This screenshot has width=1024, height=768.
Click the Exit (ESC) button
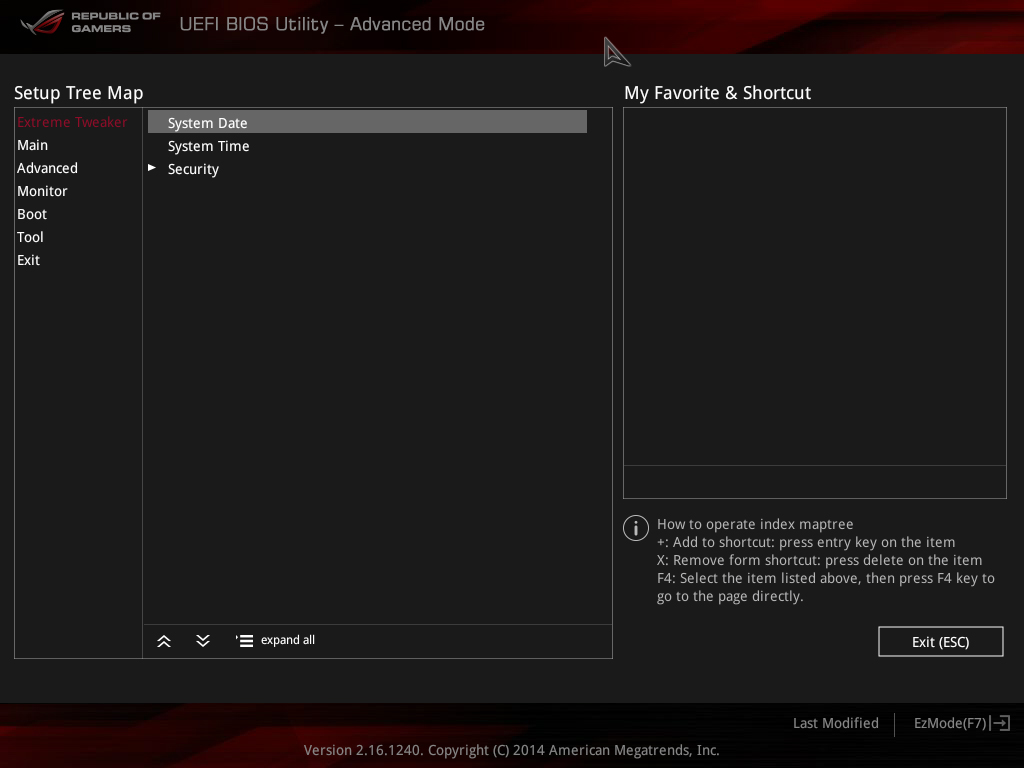click(940, 642)
